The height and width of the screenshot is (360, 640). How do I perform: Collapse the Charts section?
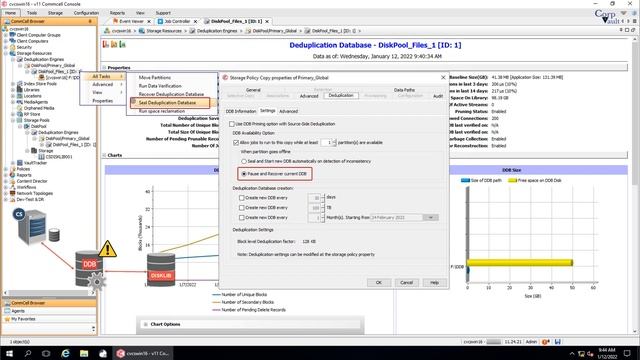pos(104,155)
